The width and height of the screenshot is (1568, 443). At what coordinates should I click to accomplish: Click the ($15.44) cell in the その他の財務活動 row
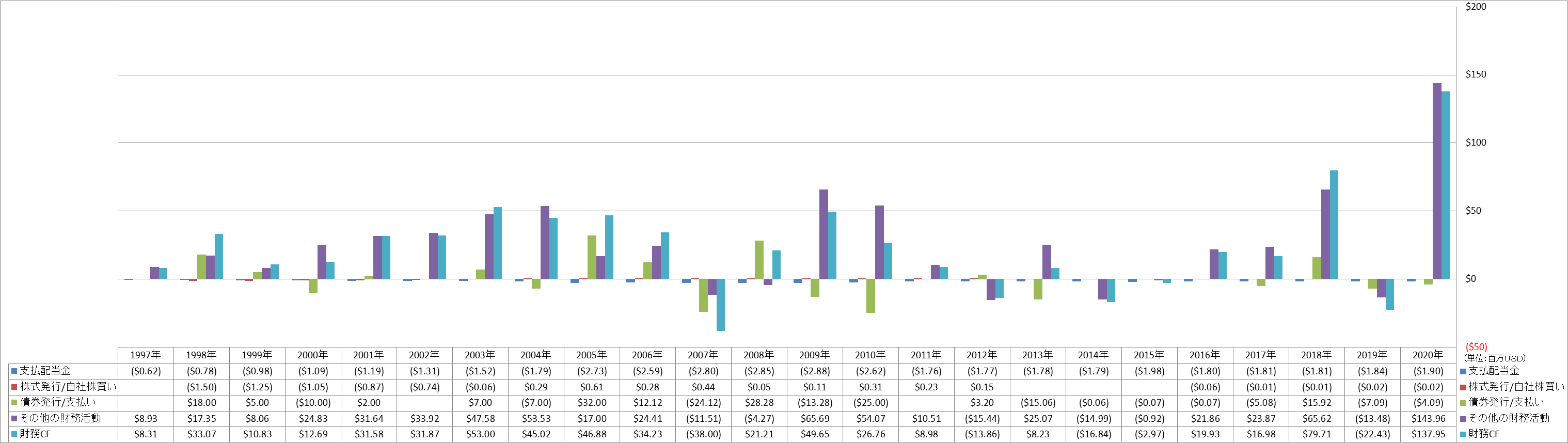pos(982,419)
